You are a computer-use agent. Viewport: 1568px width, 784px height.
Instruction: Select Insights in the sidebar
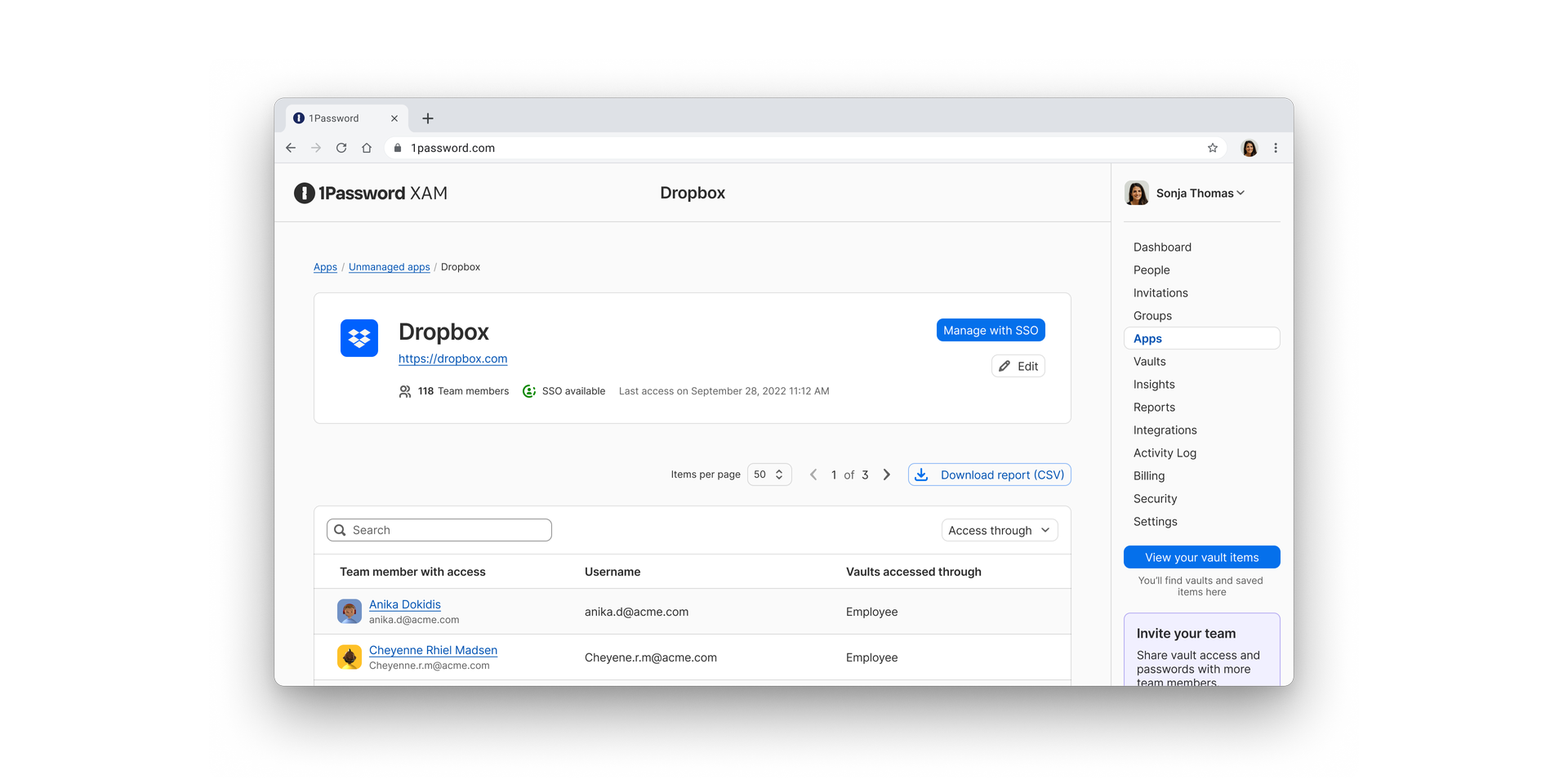1153,384
